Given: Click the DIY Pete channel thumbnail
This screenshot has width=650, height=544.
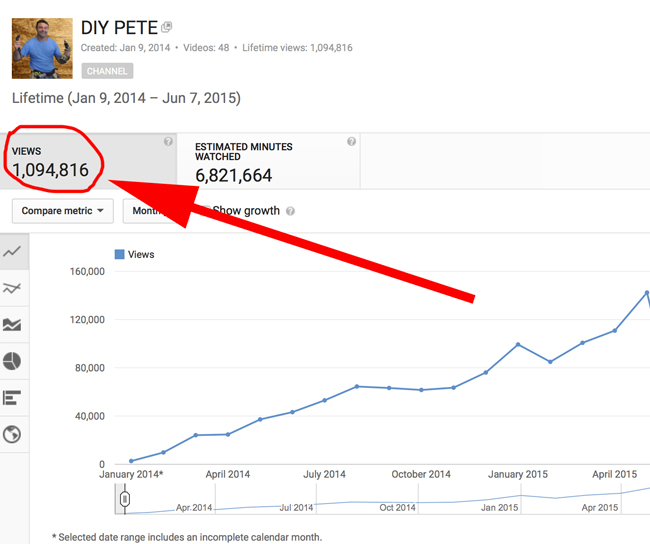Looking at the screenshot, I should coord(42,48).
